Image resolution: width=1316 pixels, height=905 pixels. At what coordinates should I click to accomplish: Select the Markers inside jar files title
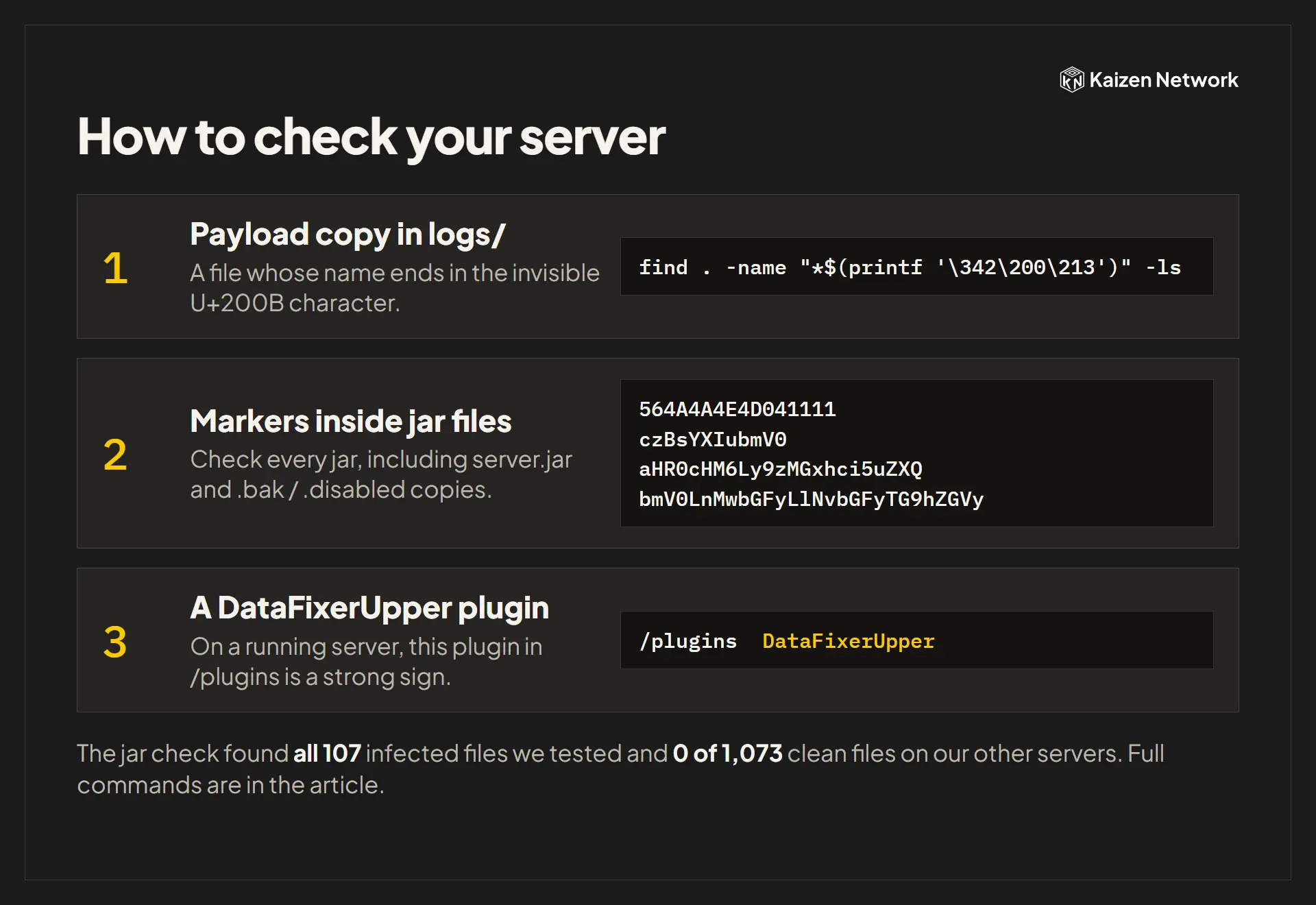click(351, 421)
